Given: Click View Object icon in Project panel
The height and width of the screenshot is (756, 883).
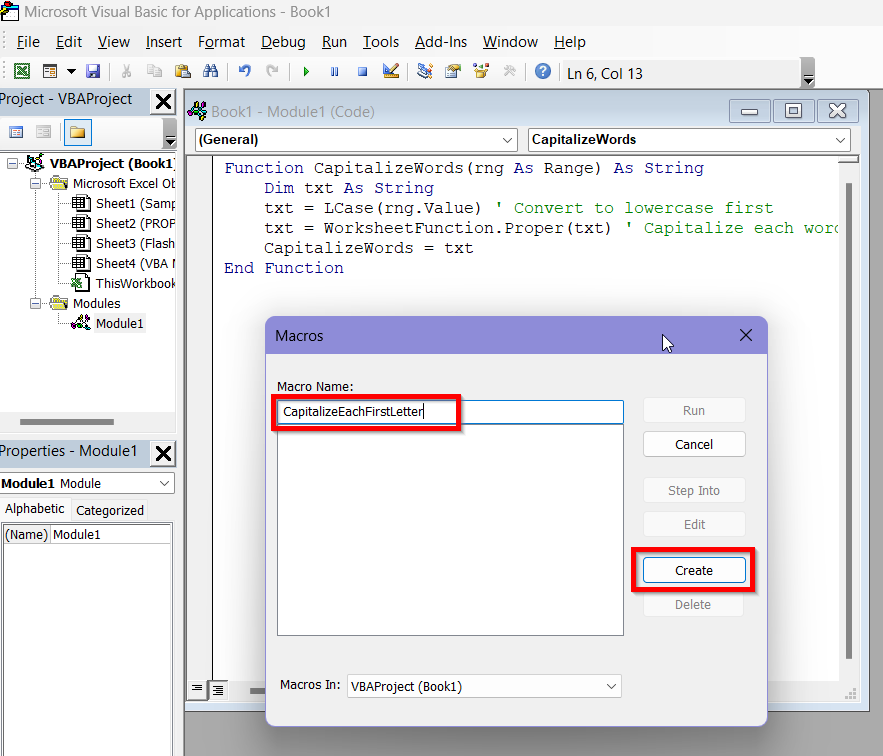Looking at the screenshot, I should coord(43,132).
